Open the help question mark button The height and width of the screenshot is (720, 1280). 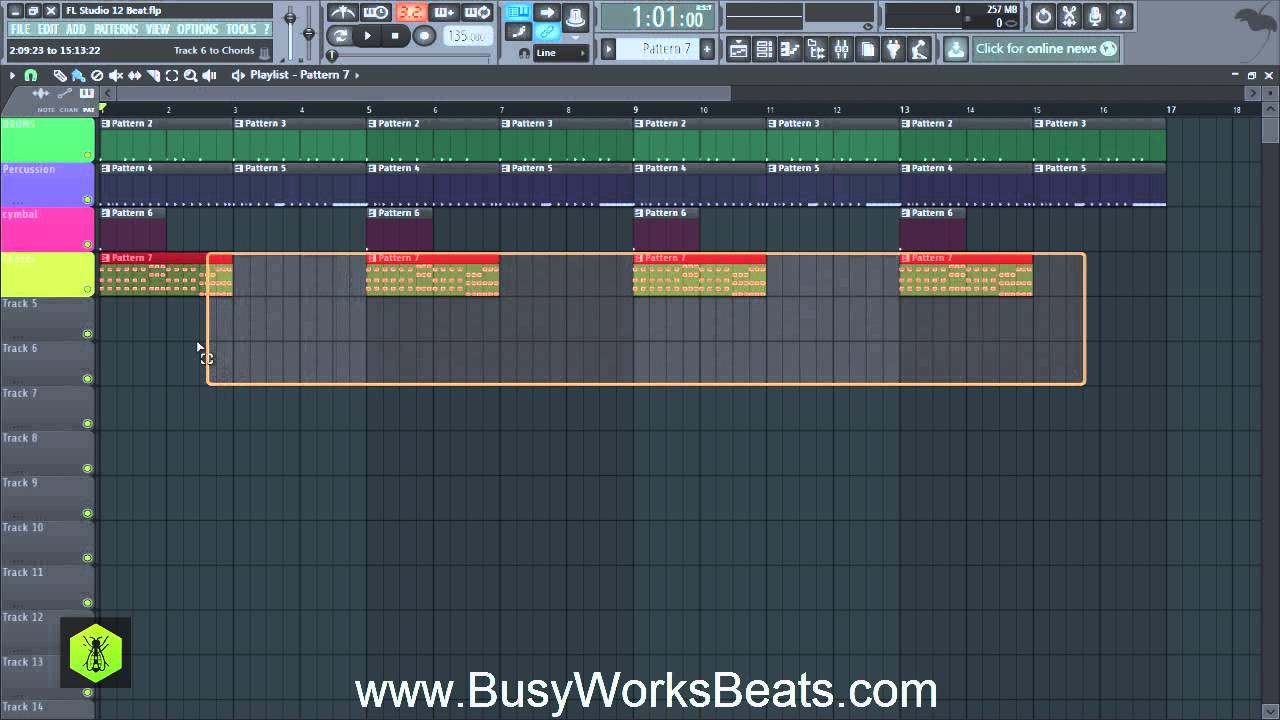point(1121,16)
